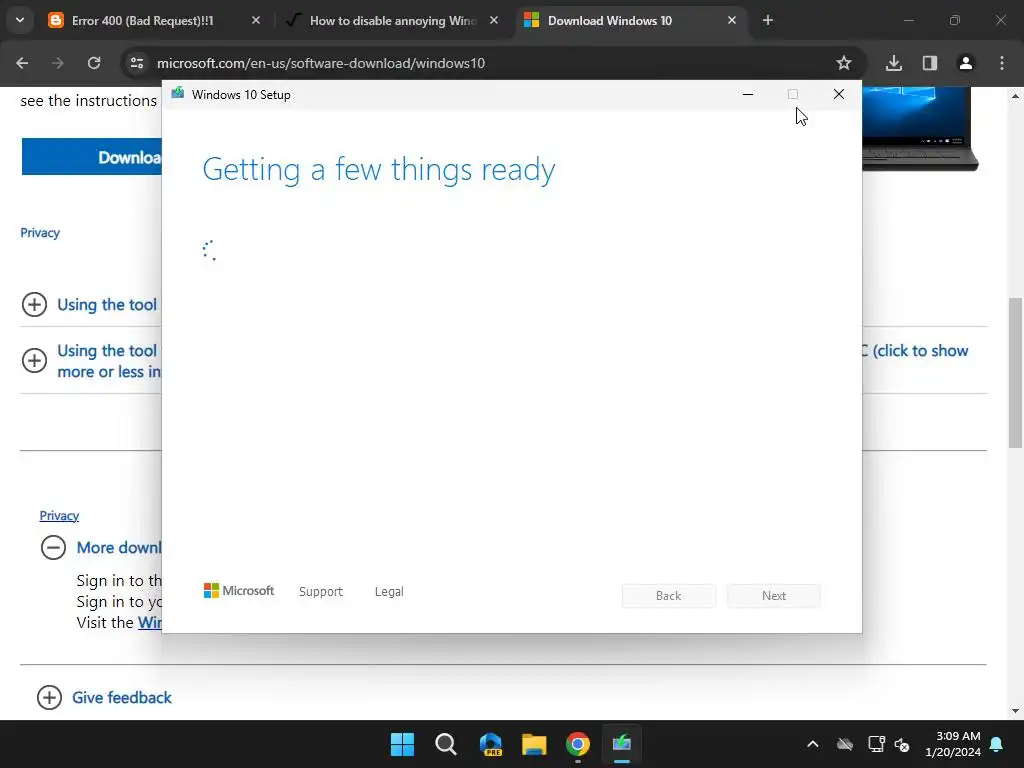Image resolution: width=1024 pixels, height=768 pixels.
Task: Click the Microsoft logo in Setup
Action: coord(239,590)
